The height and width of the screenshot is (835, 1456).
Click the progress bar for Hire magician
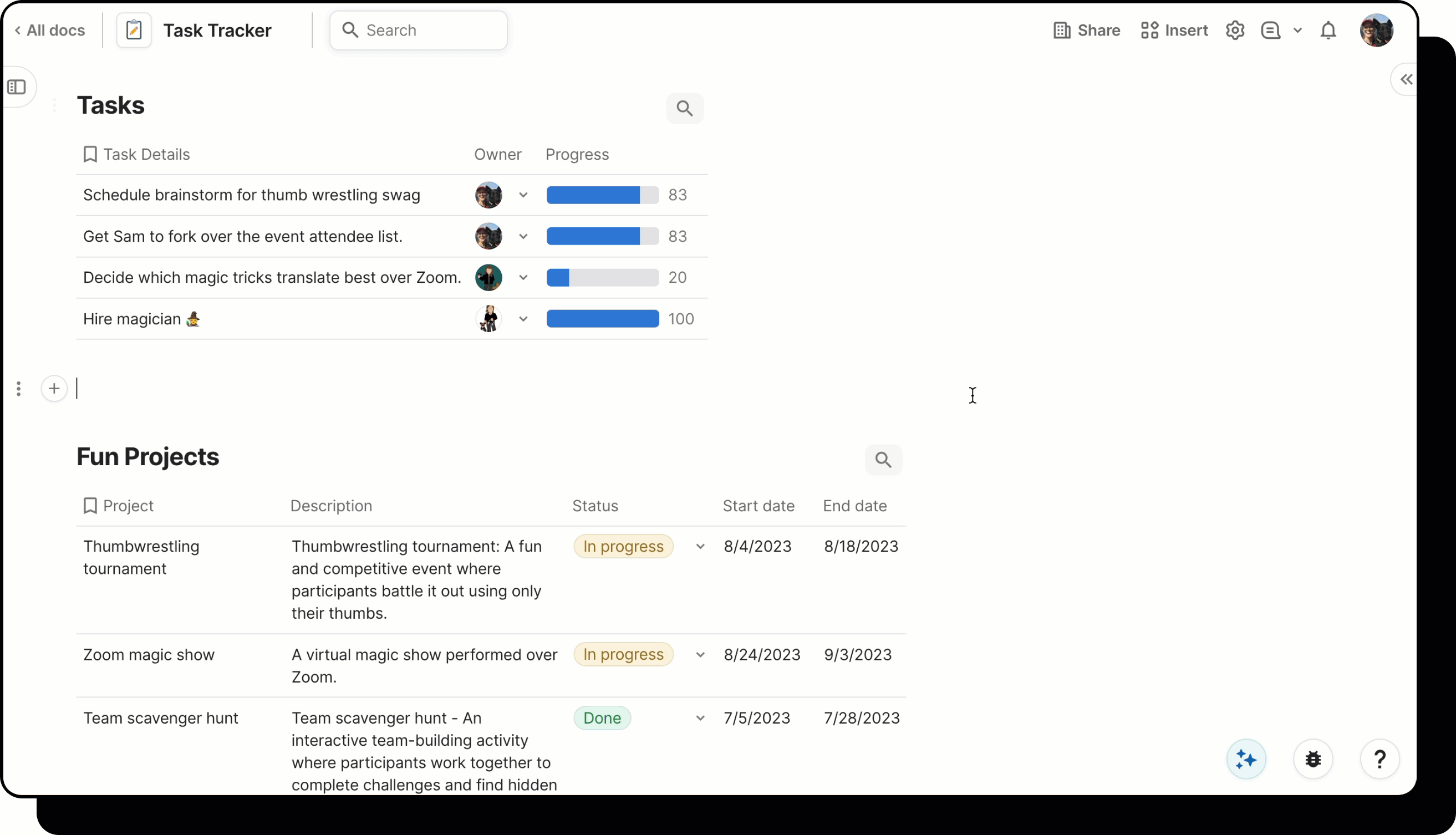point(602,319)
